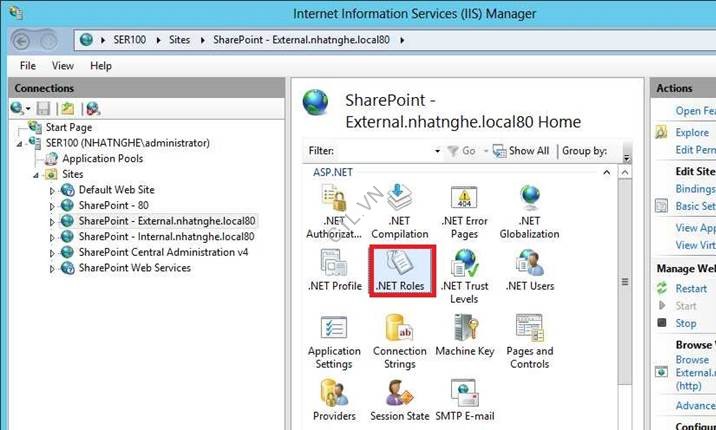
Task: Expand the SharePoint - 80 node
Action: coord(52,206)
